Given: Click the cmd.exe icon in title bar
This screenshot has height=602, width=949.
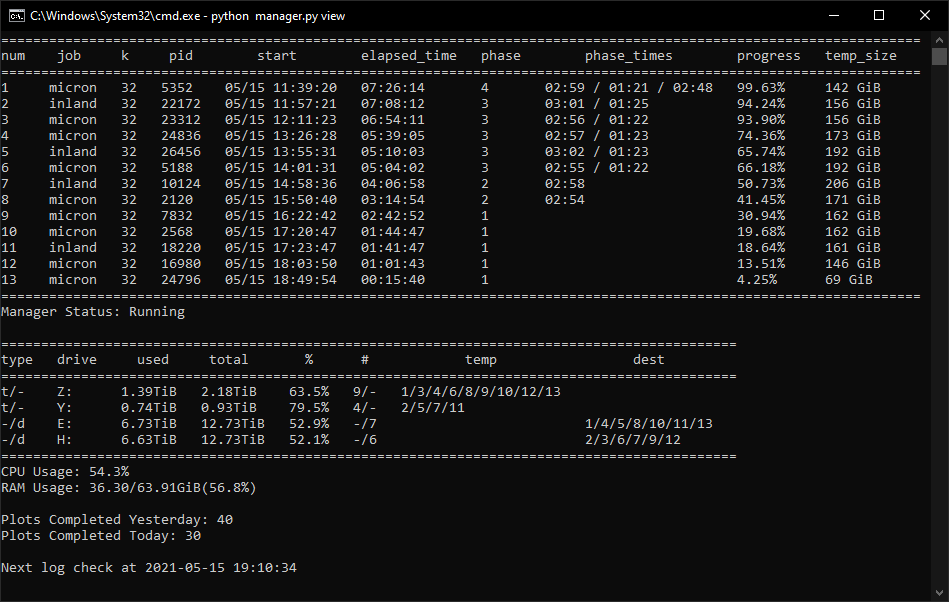Looking at the screenshot, I should [16, 16].
